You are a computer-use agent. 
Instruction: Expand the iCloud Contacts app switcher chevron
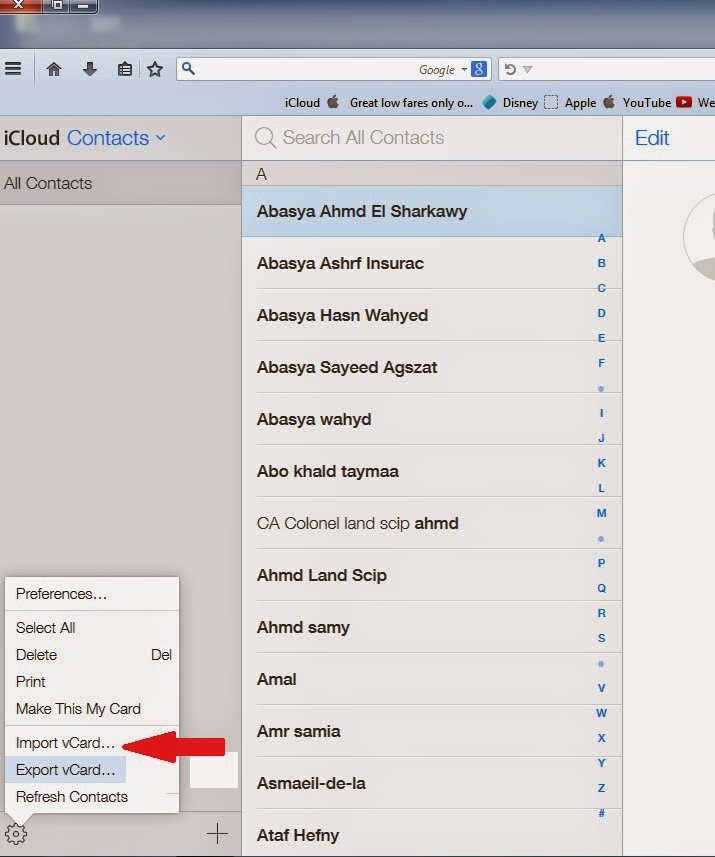tap(160, 138)
